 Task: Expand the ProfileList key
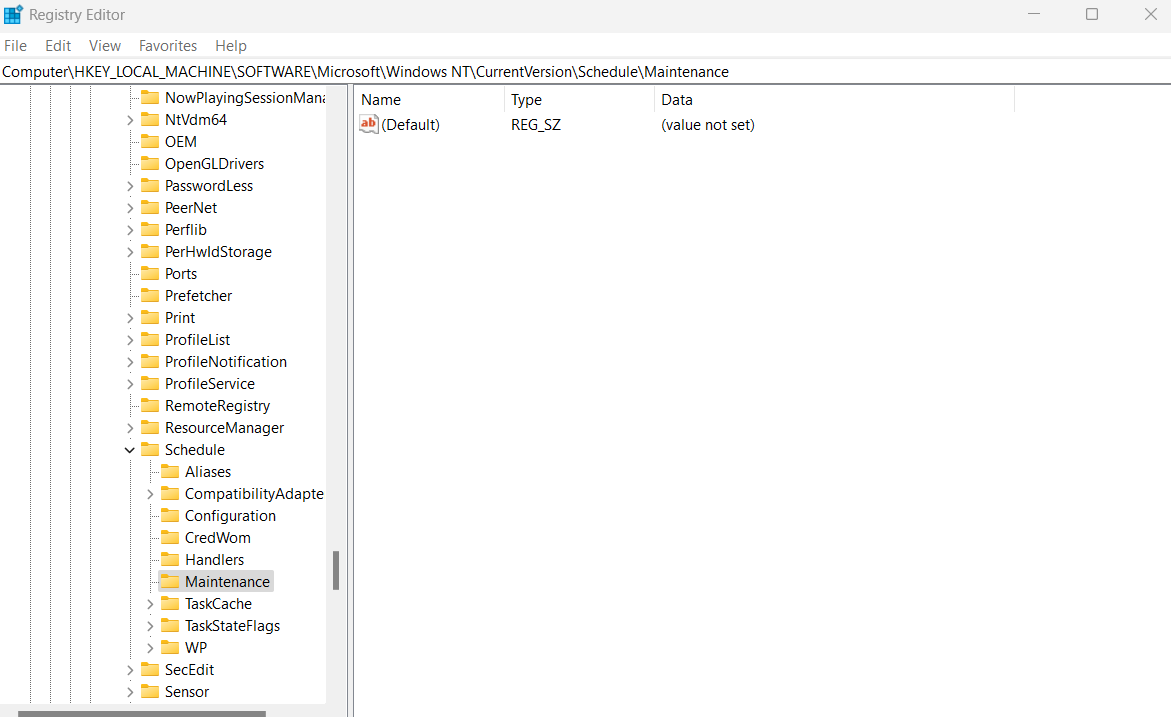click(x=130, y=341)
